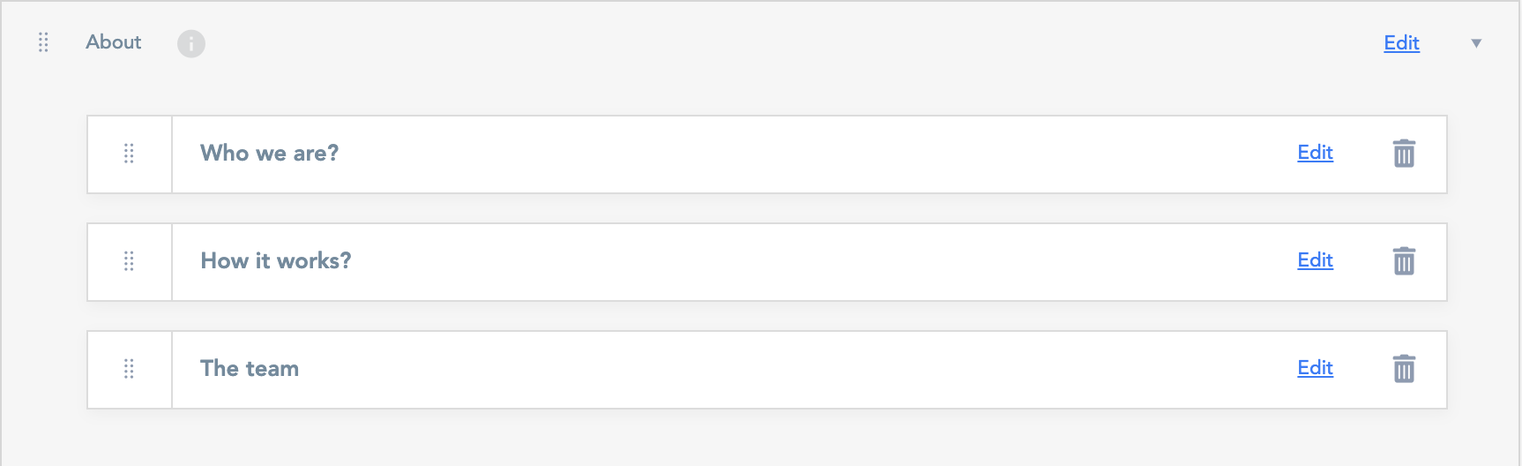The width and height of the screenshot is (1522, 466).
Task: Click the drag handle for 'Who we are?'
Action: (x=129, y=154)
